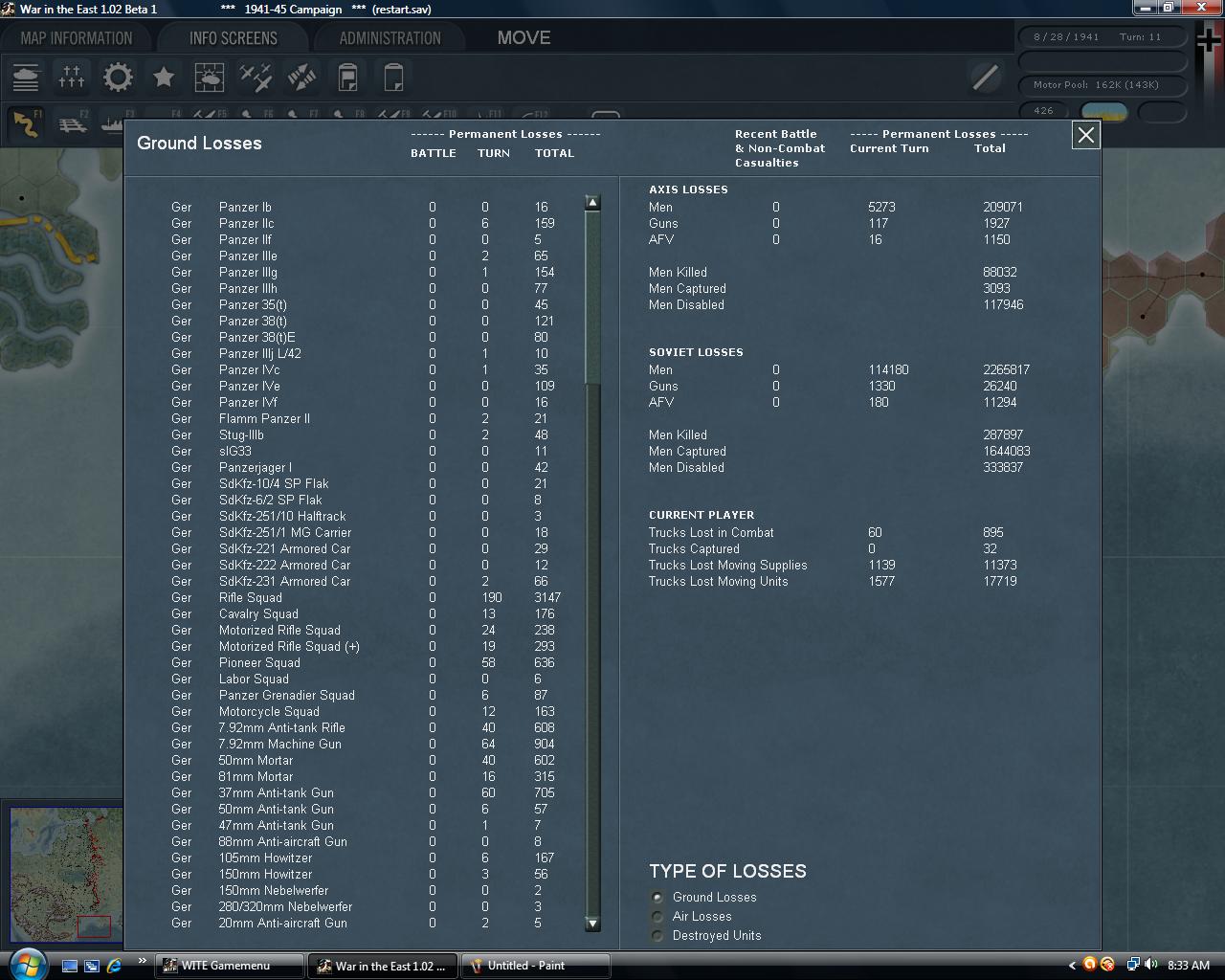Click the Panzer Ib row

pyautogui.click(x=367, y=207)
